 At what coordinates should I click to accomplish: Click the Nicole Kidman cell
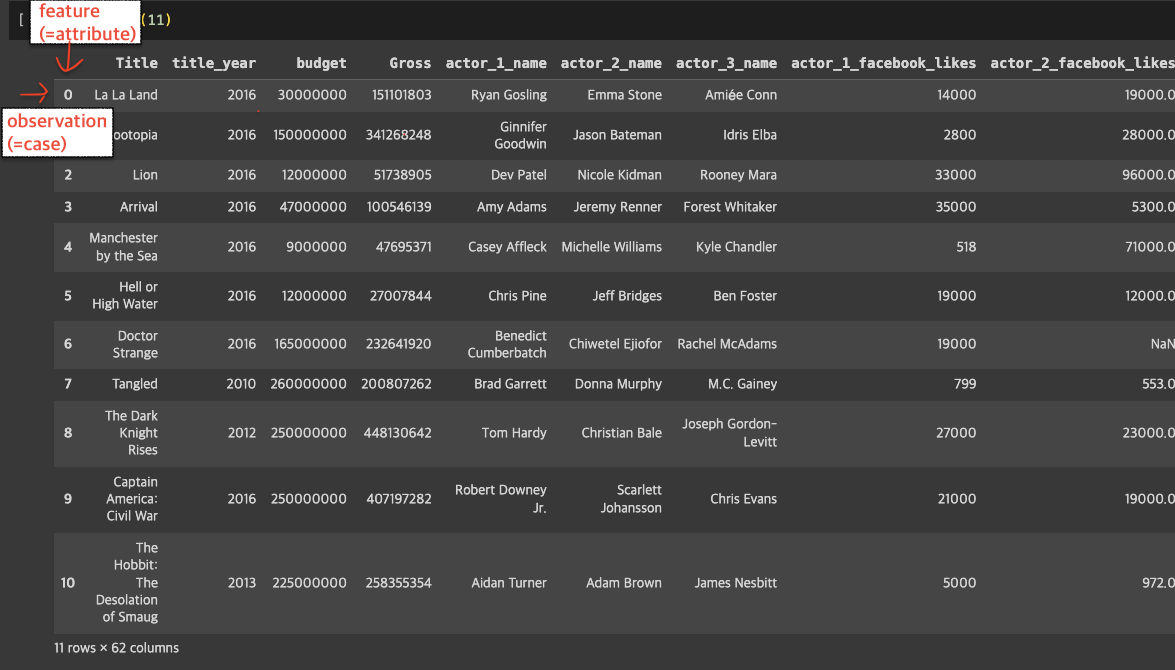[x=619, y=175]
